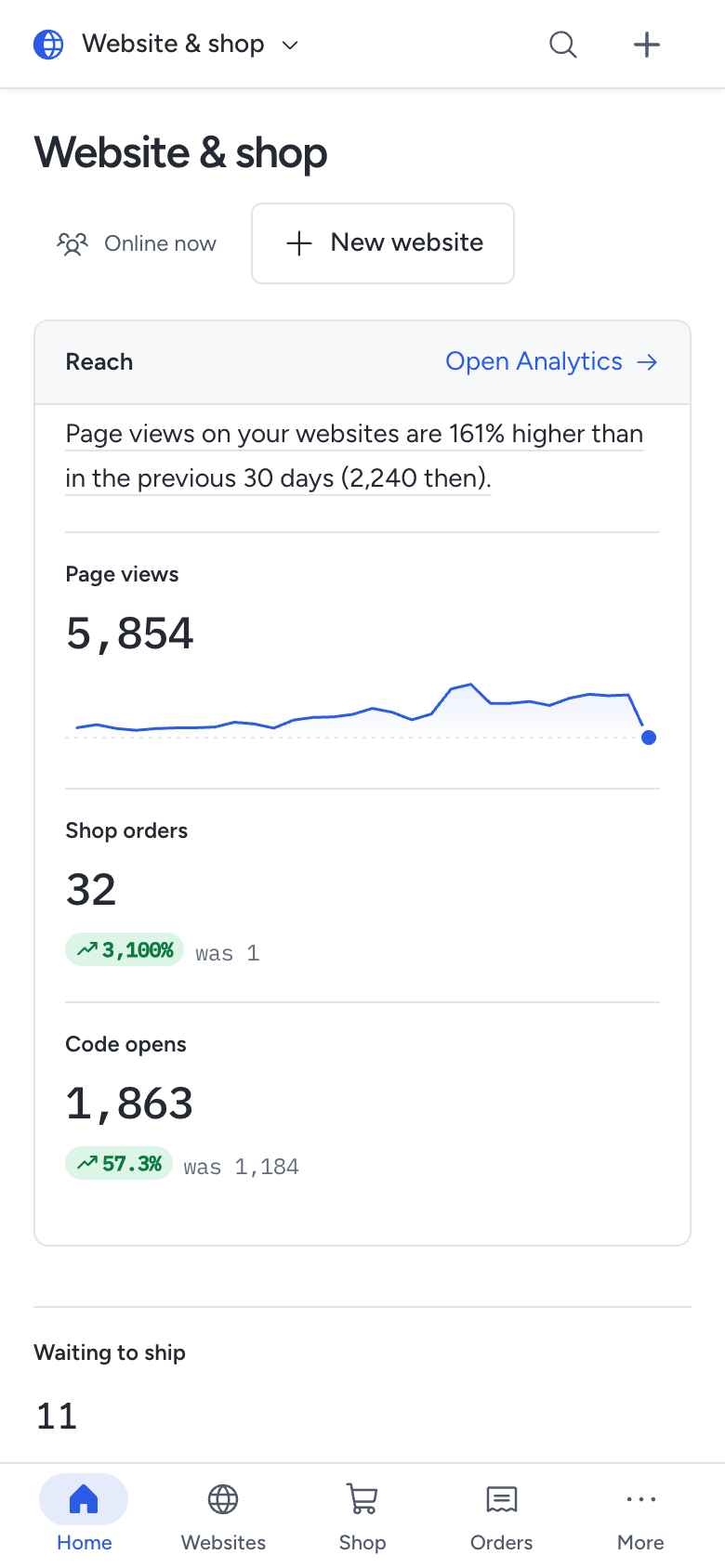Click the page views summary sentence
This screenshot has height=1568, width=725.
pos(354,456)
